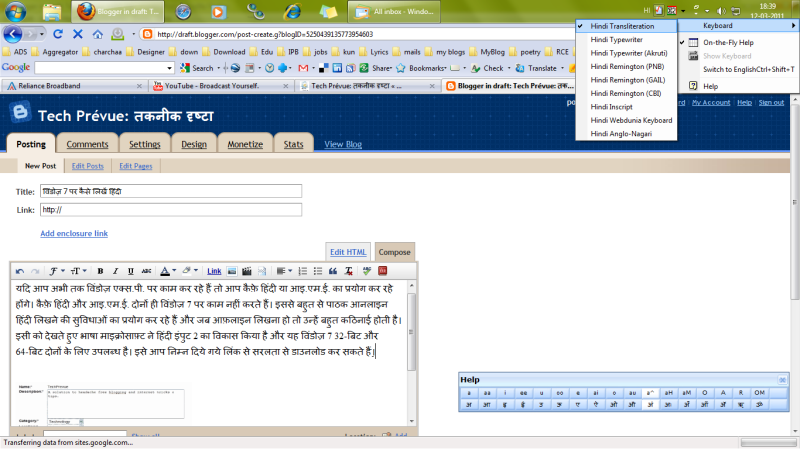Viewport: 800px width, 449px height.
Task: Redo the edit in post editor
Action: (35, 271)
